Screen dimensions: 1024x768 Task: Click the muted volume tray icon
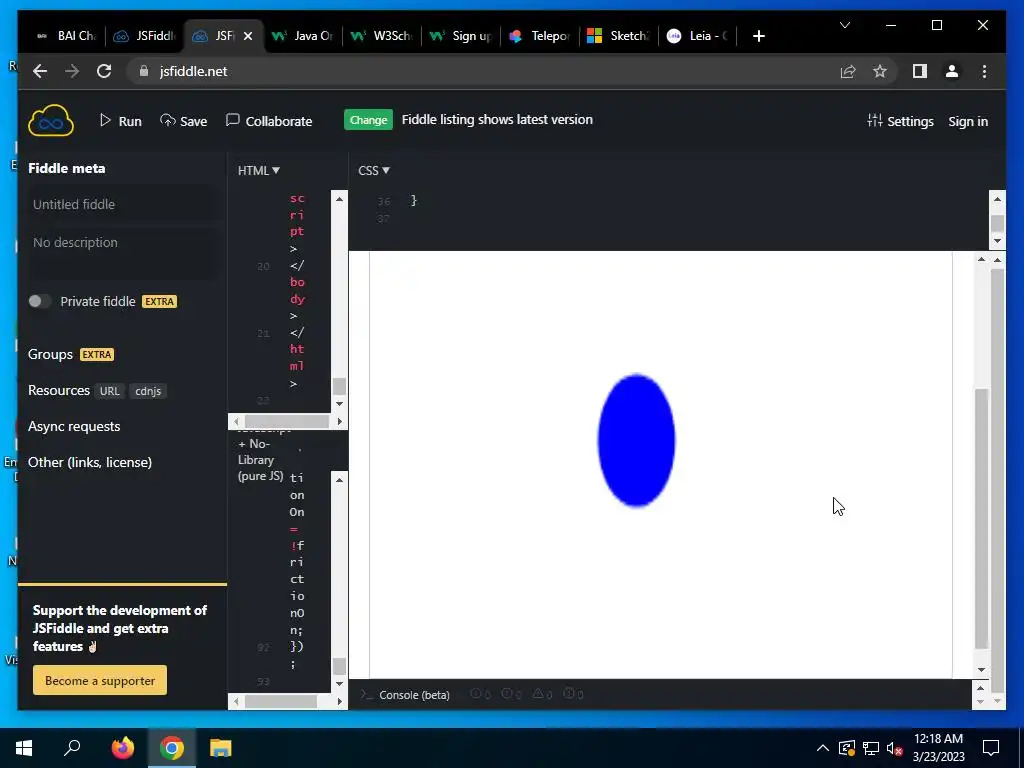[895, 748]
